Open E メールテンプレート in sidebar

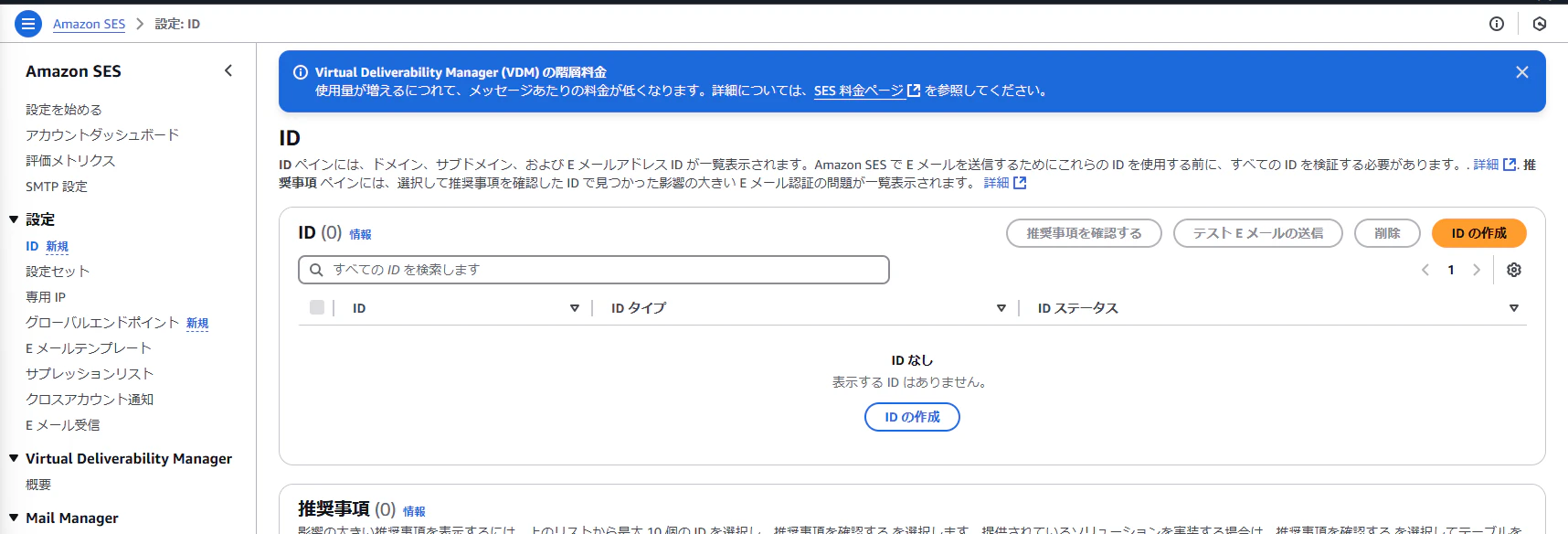coord(89,348)
